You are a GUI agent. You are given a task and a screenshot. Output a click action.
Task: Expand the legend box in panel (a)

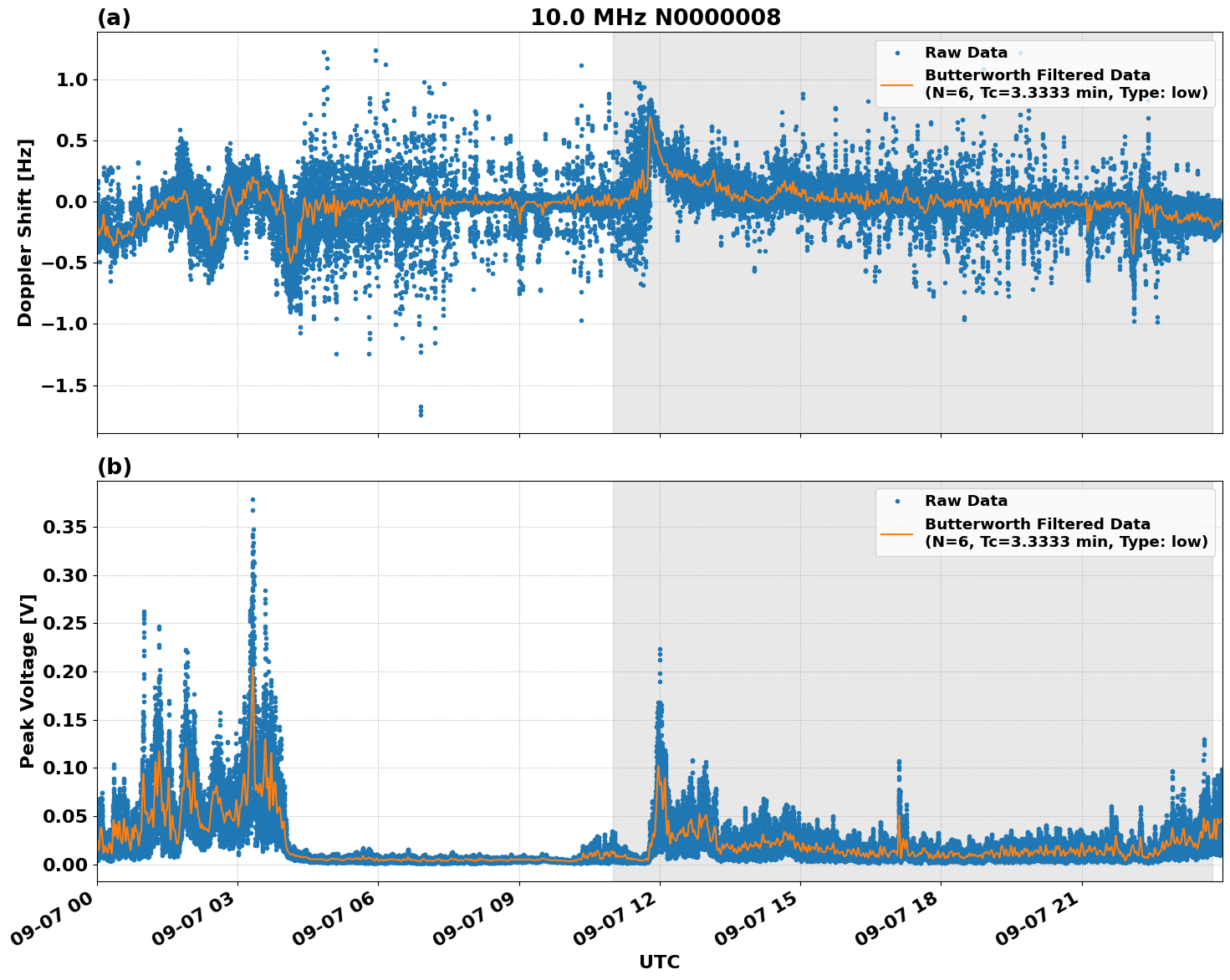pos(1045,71)
